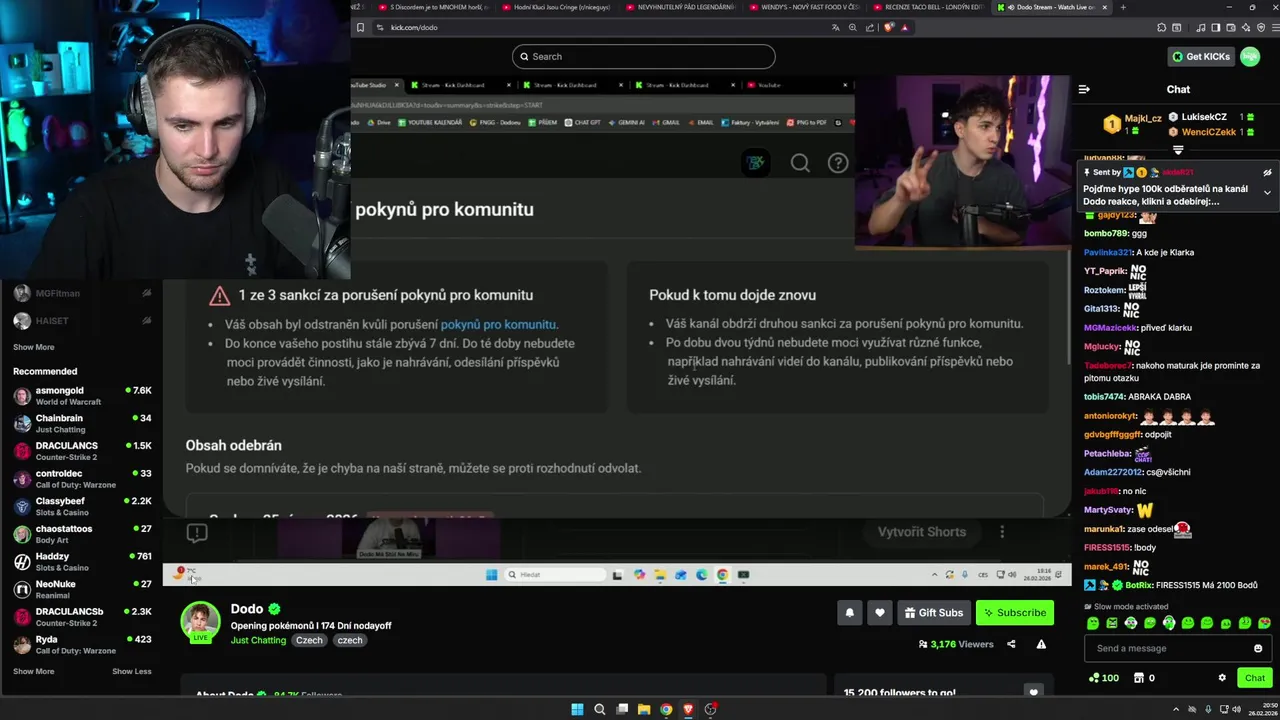Open Classybeef's recommended channel
1280x720 pixels.
(82, 506)
